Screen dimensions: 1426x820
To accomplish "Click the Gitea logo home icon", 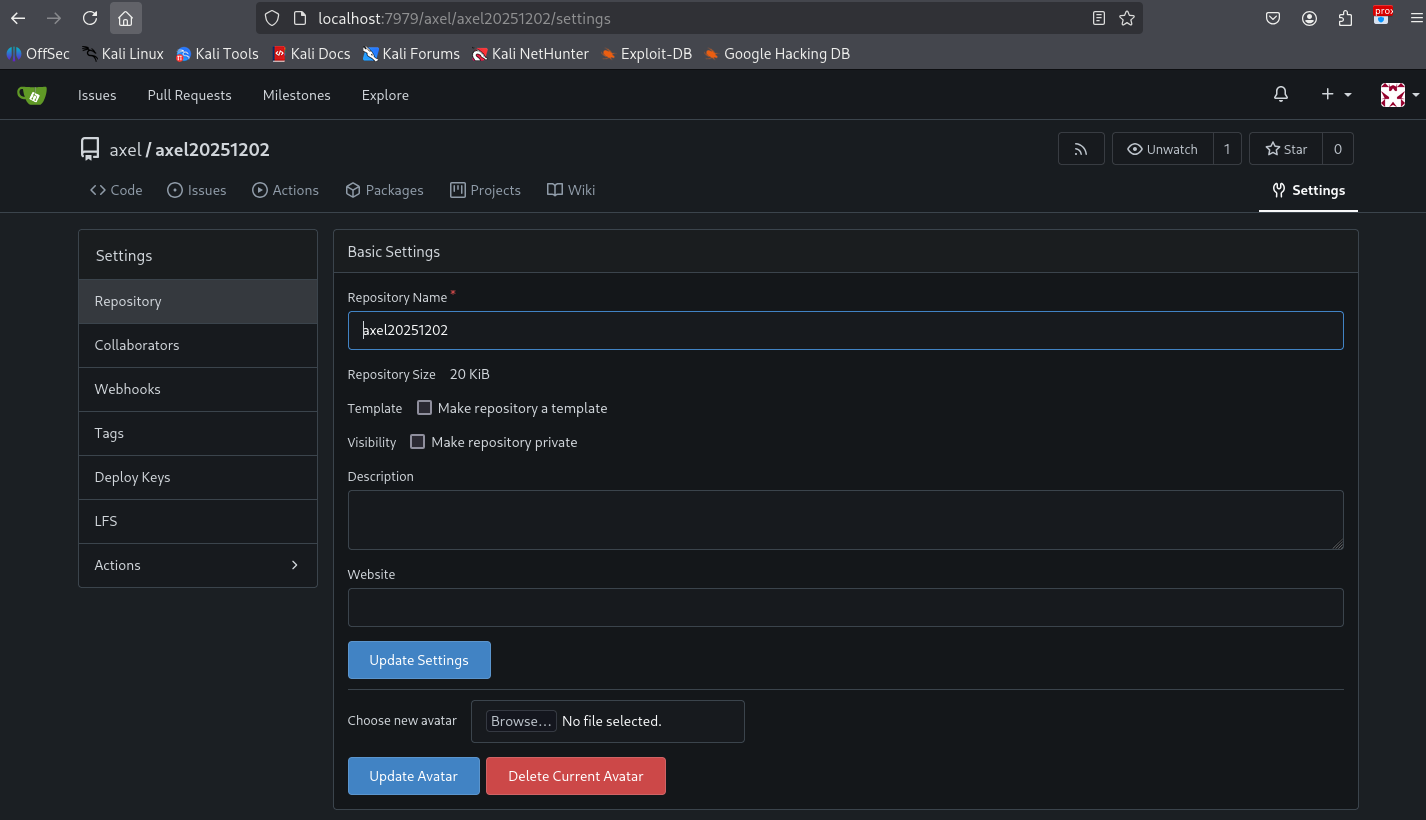I will [32, 95].
